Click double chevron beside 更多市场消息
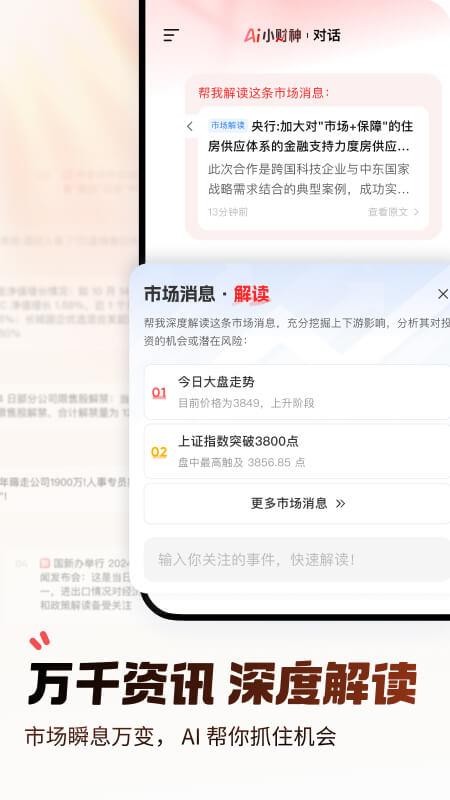This screenshot has width=450, height=800. pyautogui.click(x=340, y=504)
